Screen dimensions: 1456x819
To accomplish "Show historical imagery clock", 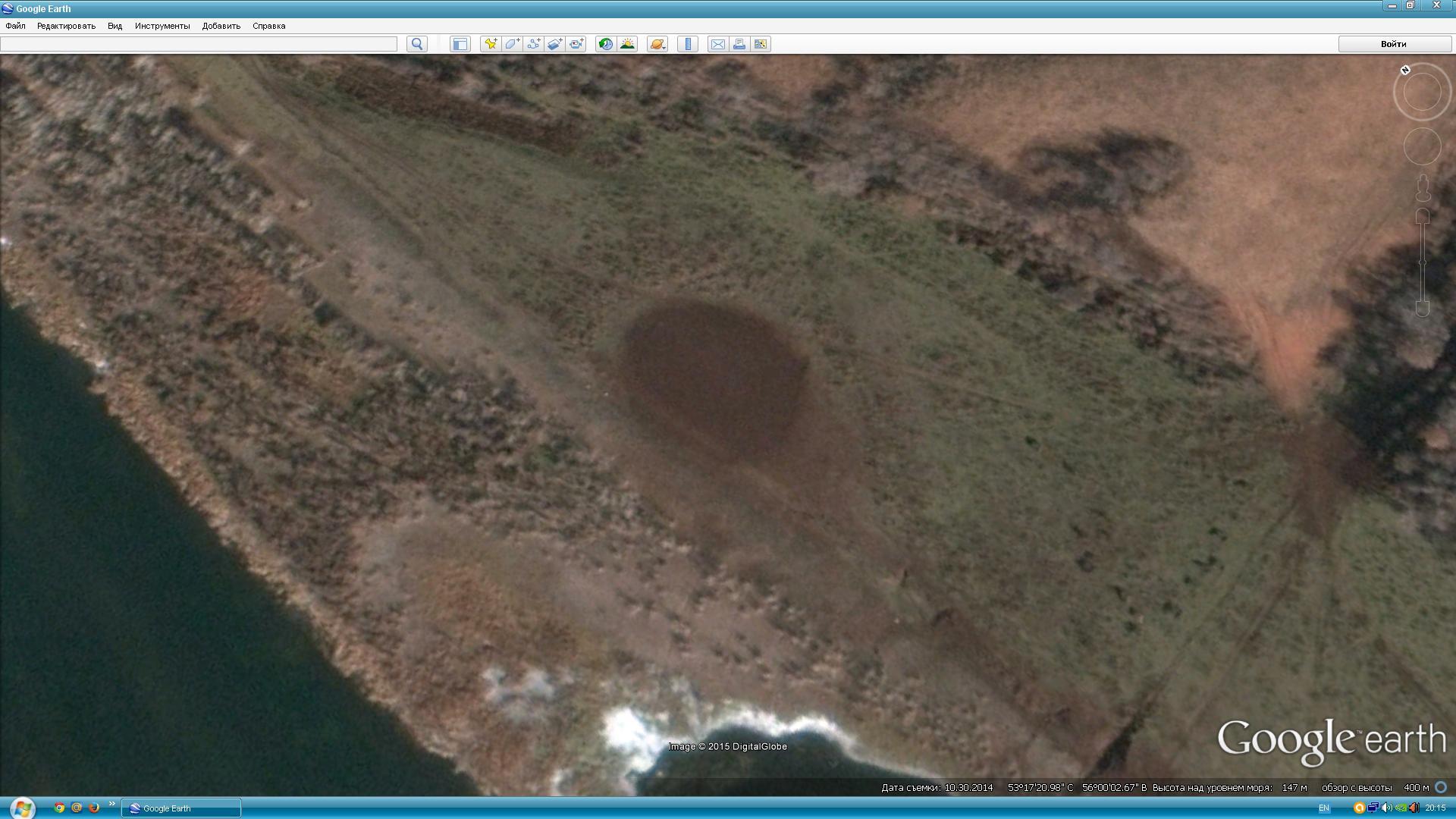I will pyautogui.click(x=605, y=44).
